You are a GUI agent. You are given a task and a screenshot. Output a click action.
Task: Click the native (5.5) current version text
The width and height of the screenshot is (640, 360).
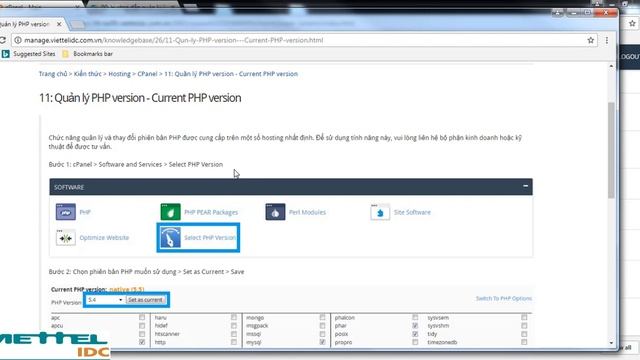pos(127,289)
